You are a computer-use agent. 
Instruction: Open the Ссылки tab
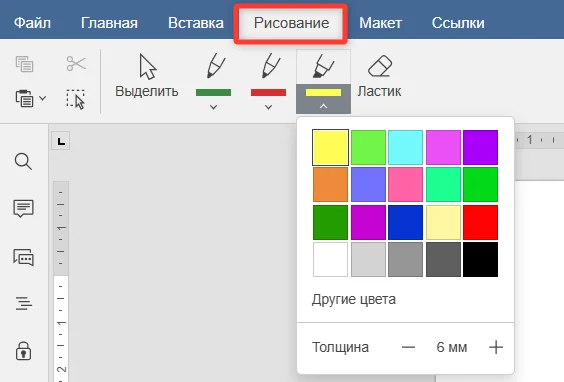point(458,23)
